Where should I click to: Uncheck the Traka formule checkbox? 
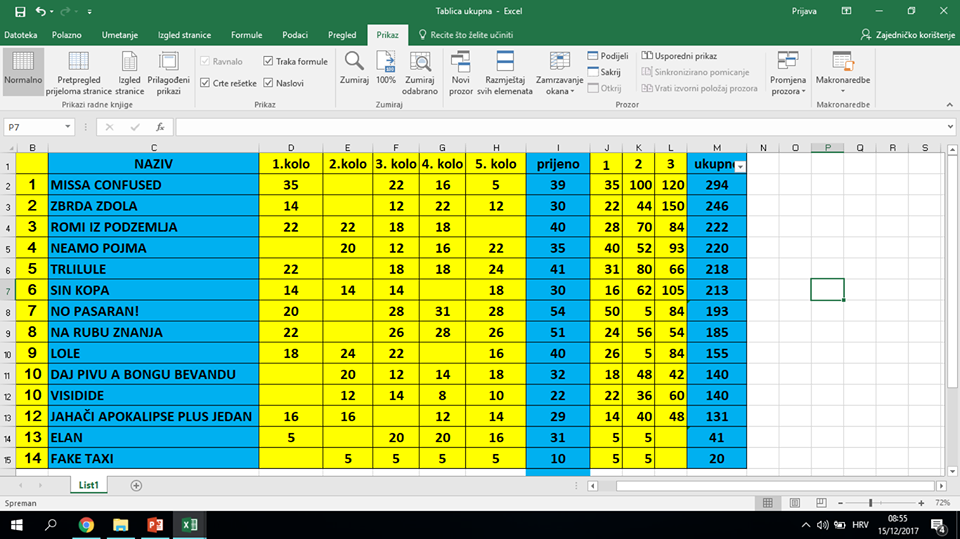[268, 62]
